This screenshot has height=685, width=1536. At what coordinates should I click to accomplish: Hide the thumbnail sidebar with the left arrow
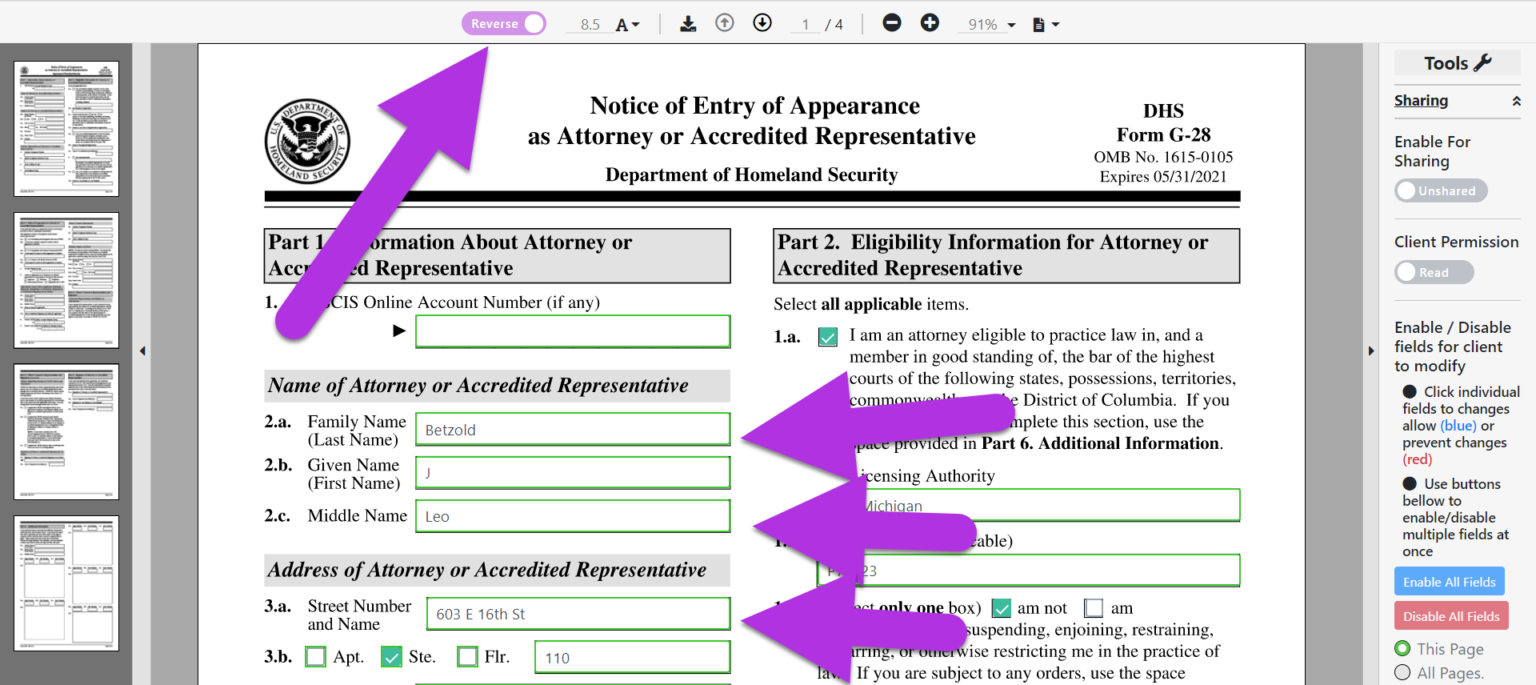click(142, 350)
